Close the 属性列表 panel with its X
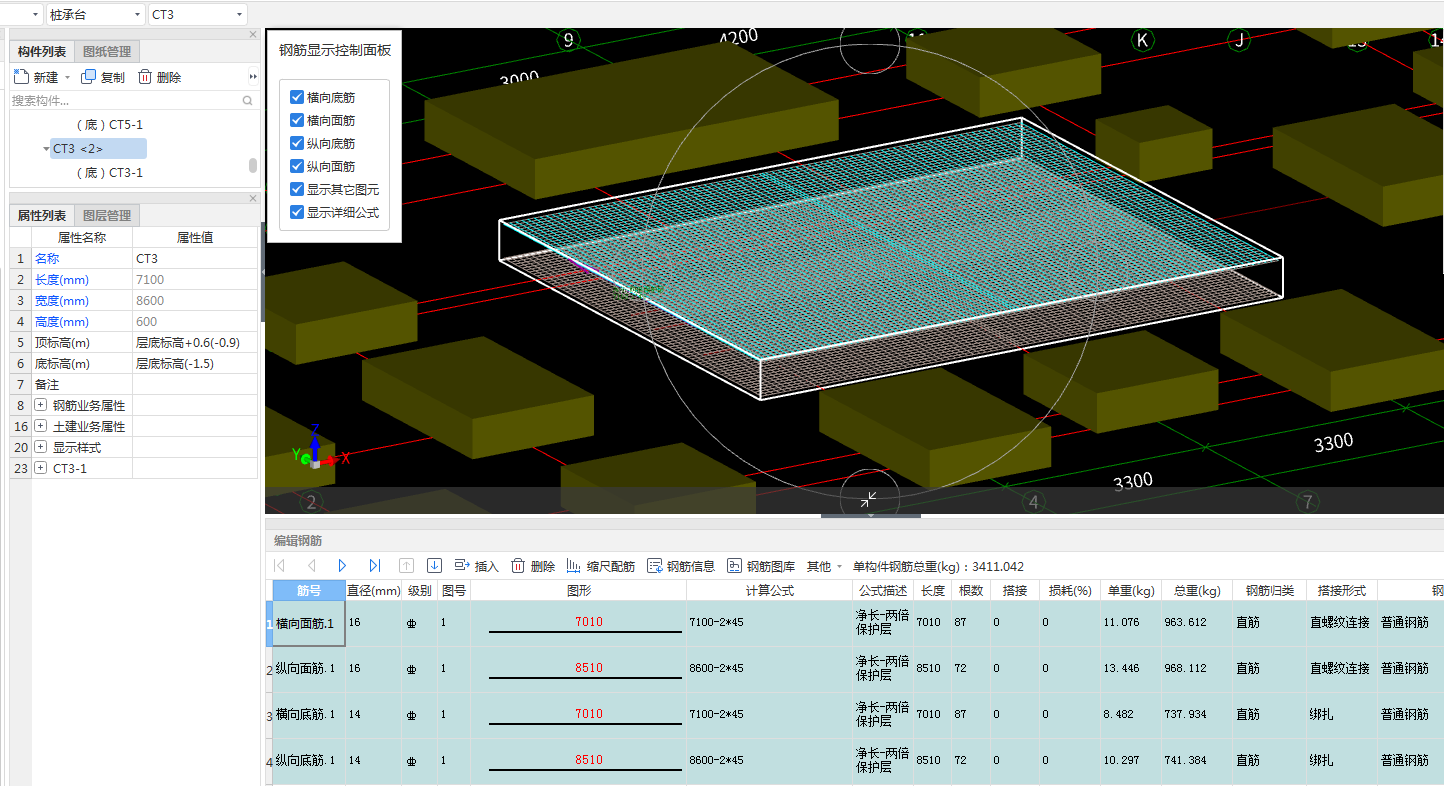 point(253,198)
